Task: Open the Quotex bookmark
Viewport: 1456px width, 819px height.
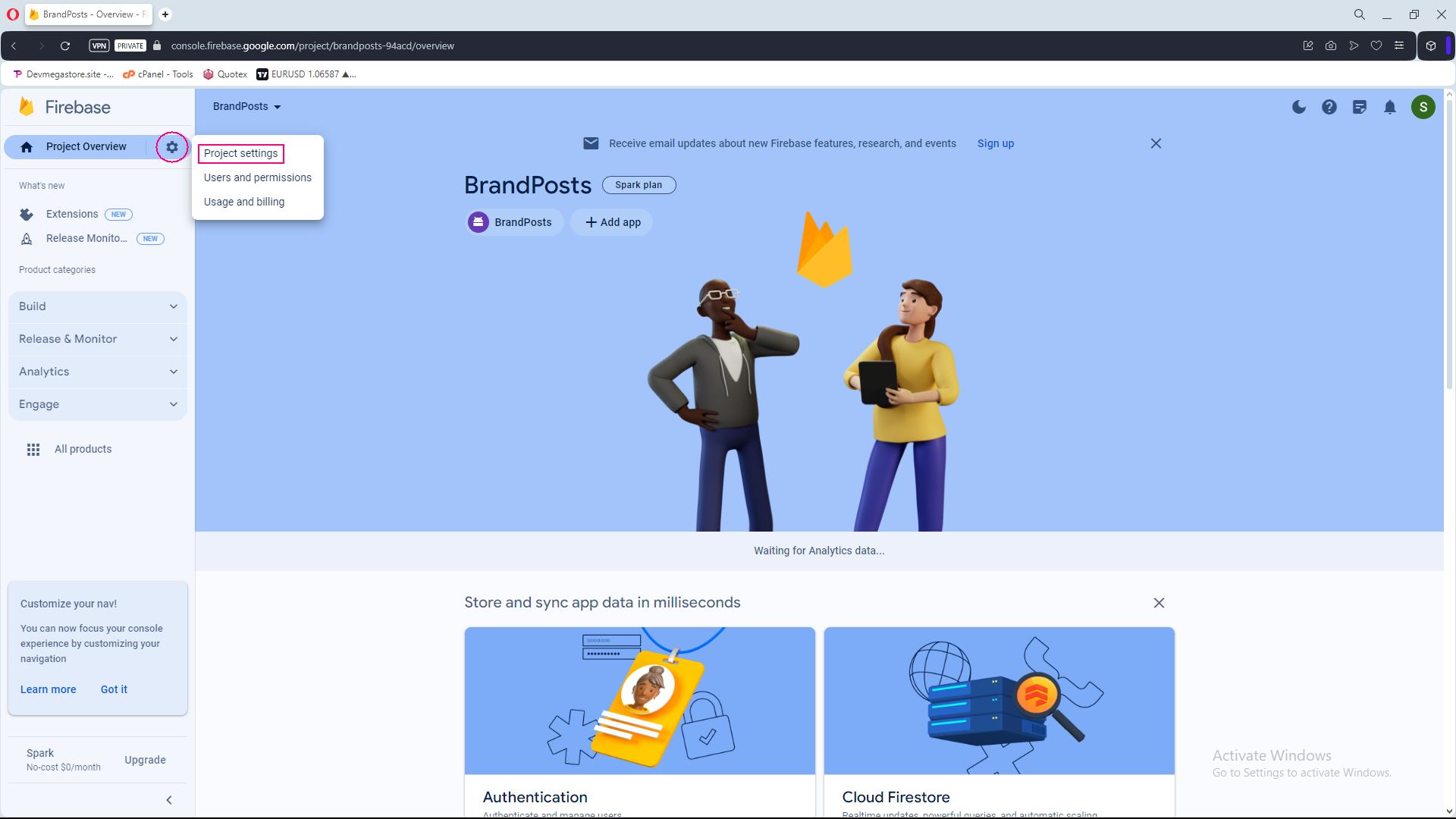Action: (225, 74)
